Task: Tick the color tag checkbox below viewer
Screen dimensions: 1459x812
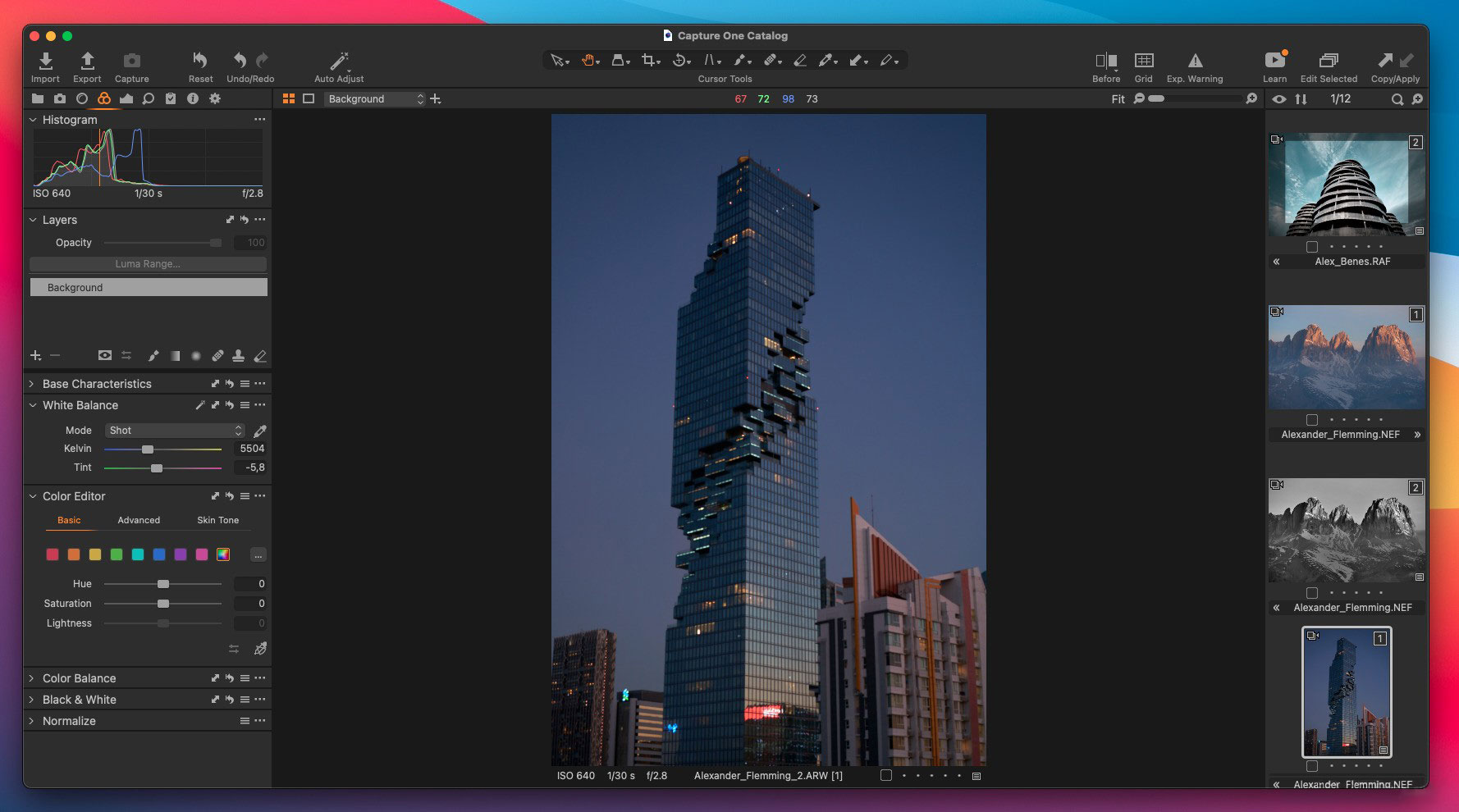Action: click(886, 775)
